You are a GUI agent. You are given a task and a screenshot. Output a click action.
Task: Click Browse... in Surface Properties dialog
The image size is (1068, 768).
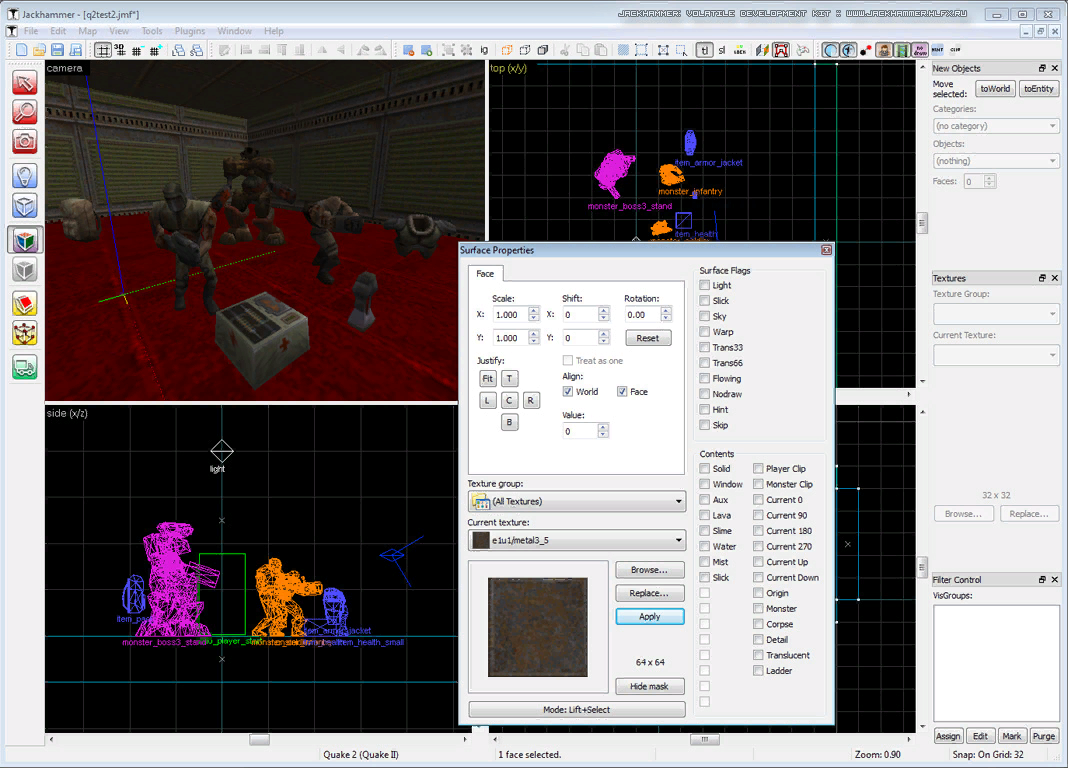[649, 570]
